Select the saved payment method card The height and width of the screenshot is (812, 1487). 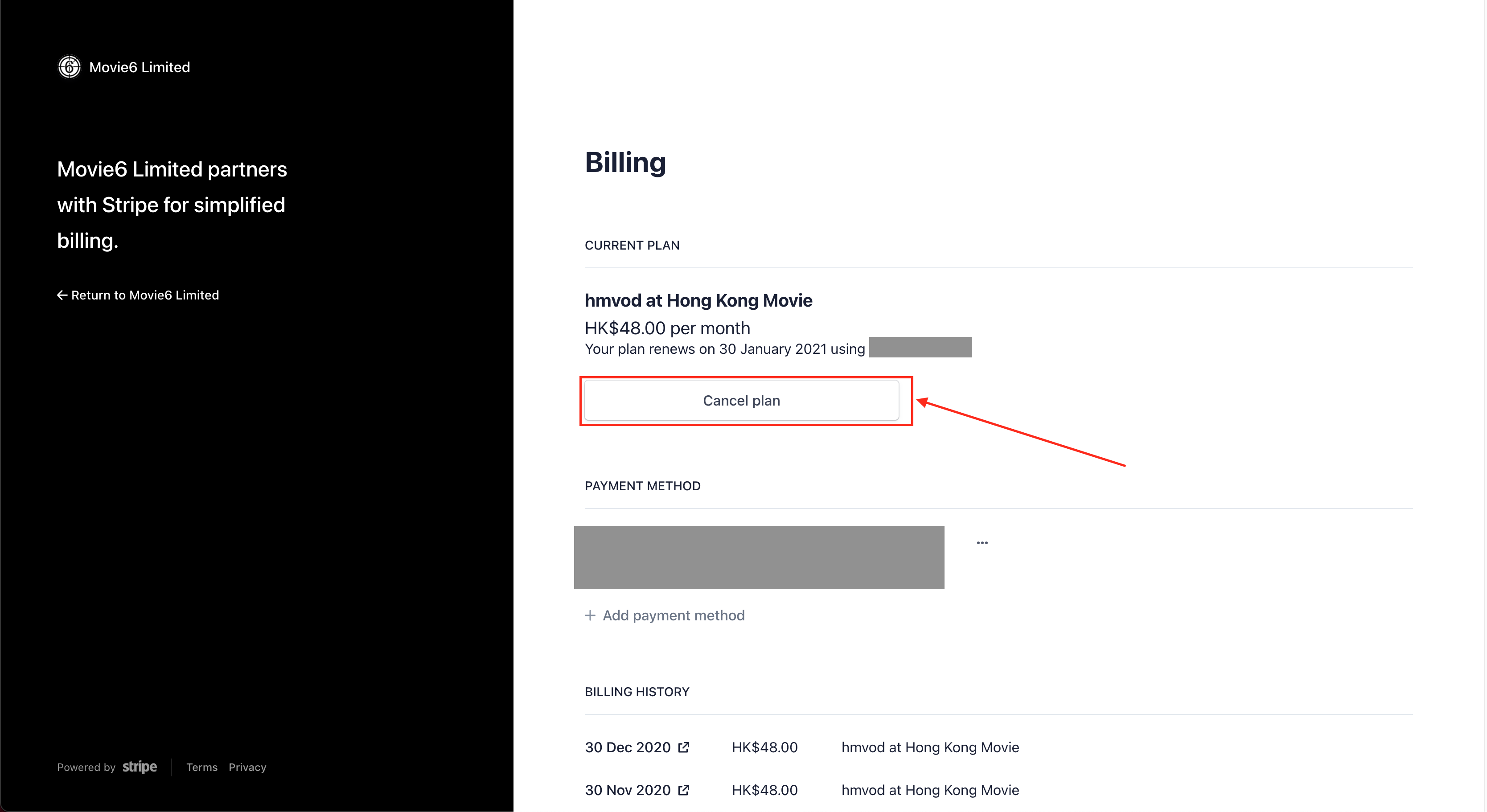click(x=759, y=557)
